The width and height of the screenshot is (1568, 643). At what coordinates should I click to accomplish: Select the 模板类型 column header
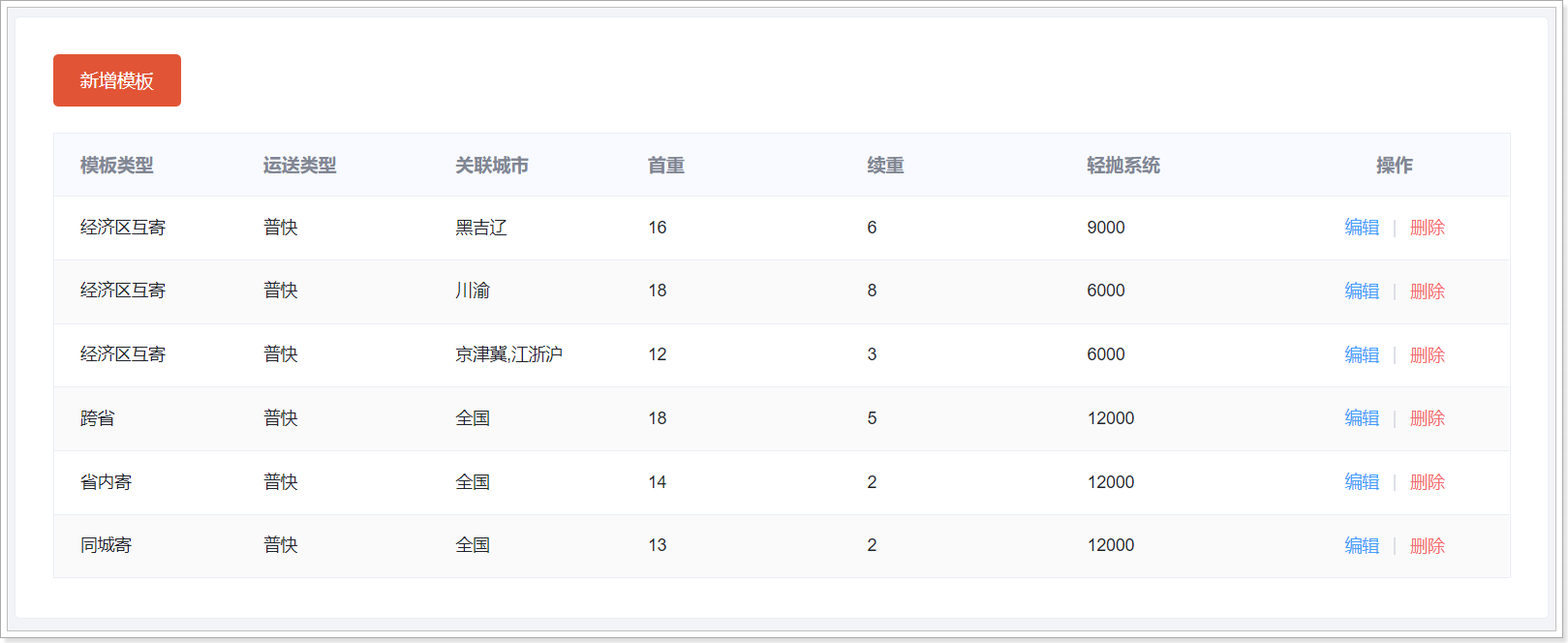pyautogui.click(x=117, y=166)
